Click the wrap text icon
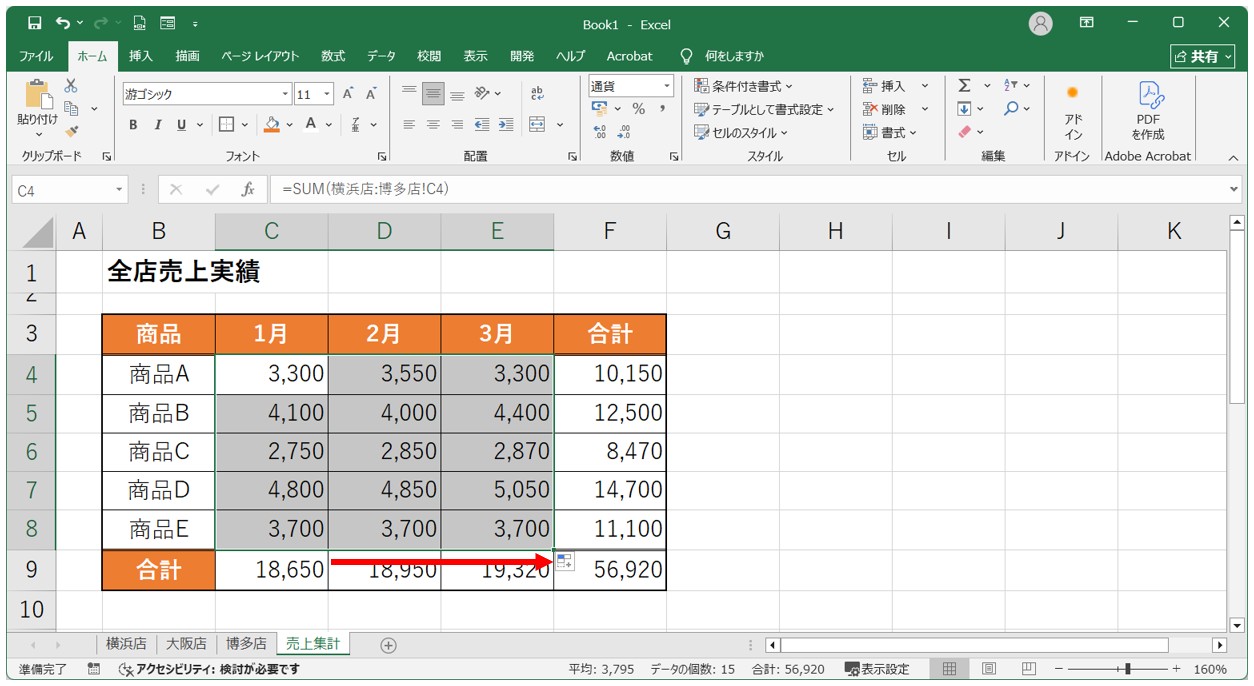The height and width of the screenshot is (686, 1254). (x=537, y=93)
